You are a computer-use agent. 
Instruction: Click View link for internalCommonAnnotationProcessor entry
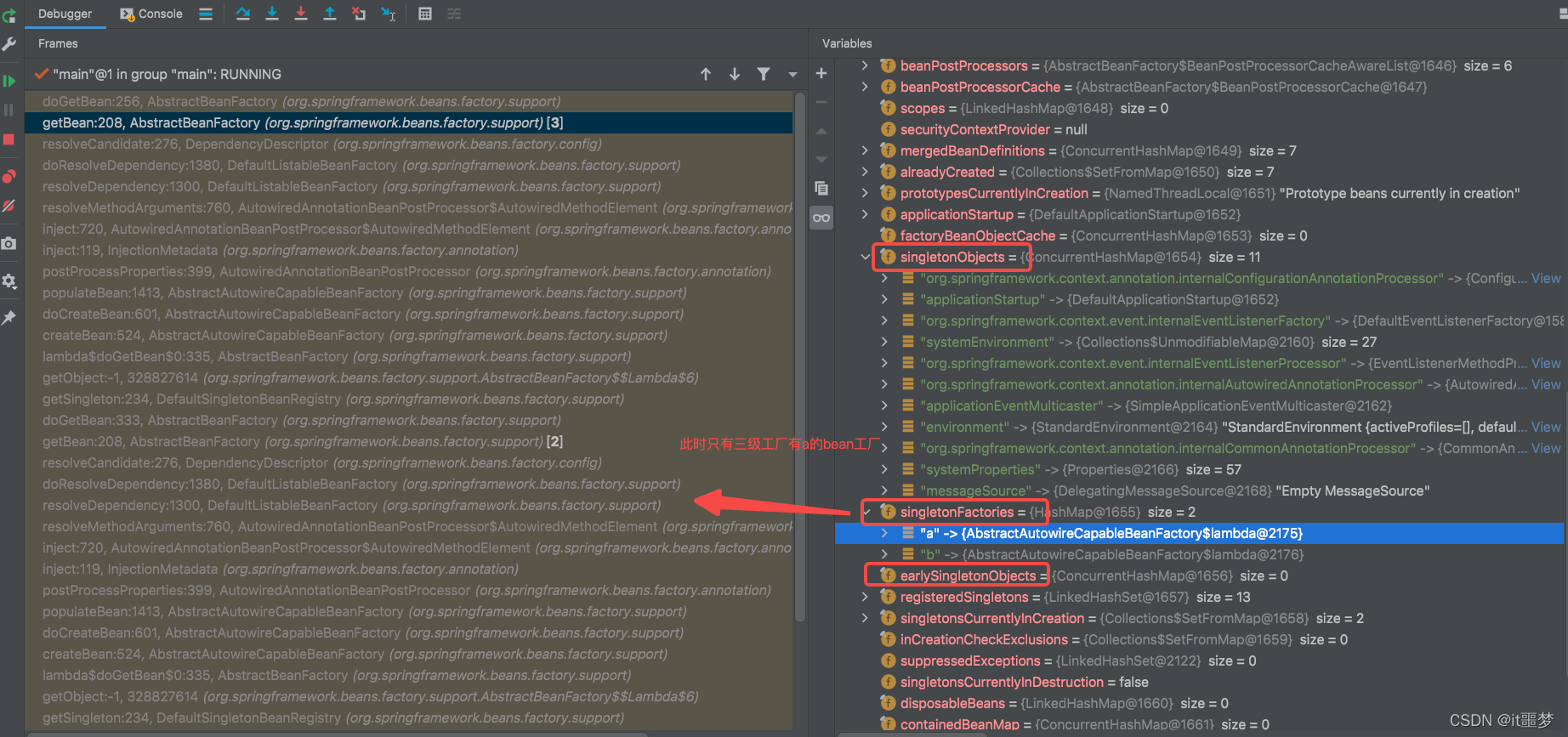[x=1546, y=448]
